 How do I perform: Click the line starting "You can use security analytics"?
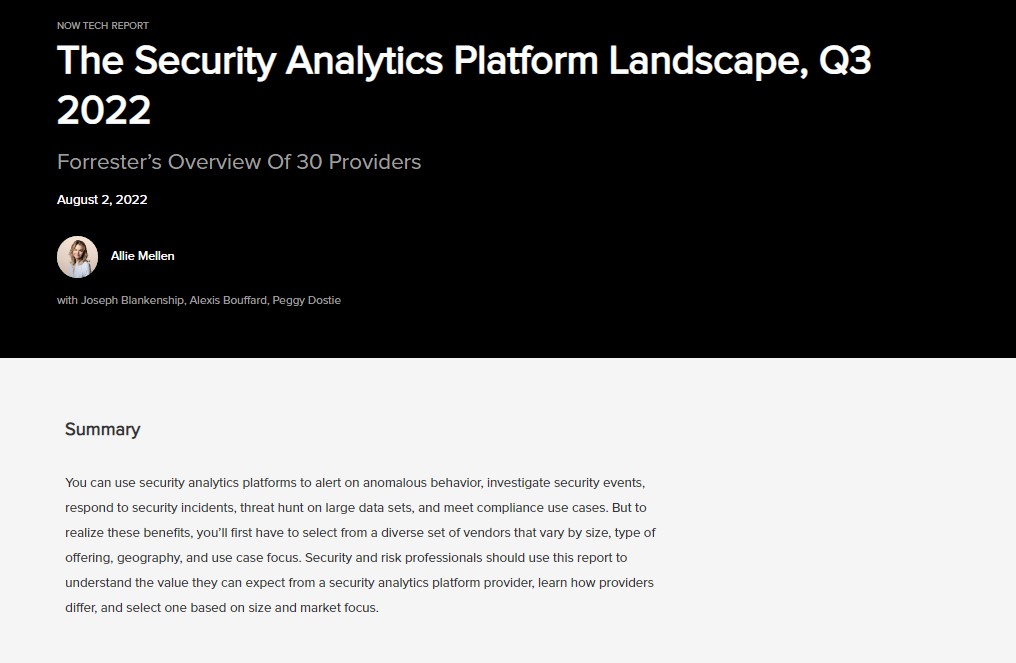click(x=355, y=483)
